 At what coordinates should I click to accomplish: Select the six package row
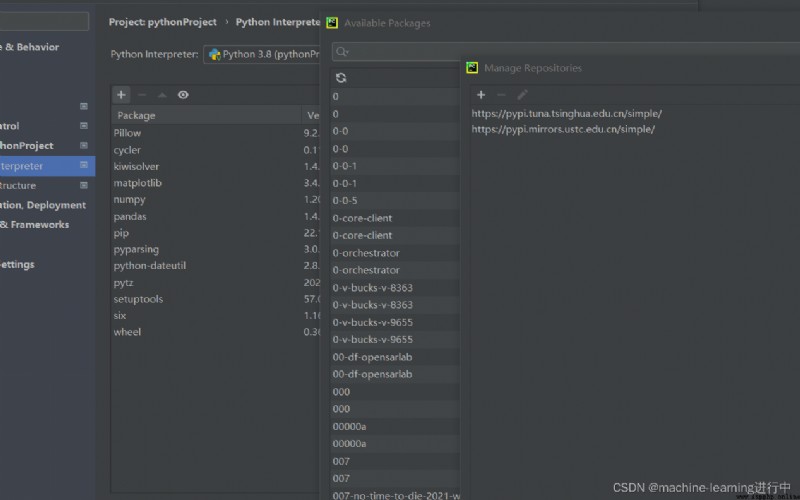point(216,315)
